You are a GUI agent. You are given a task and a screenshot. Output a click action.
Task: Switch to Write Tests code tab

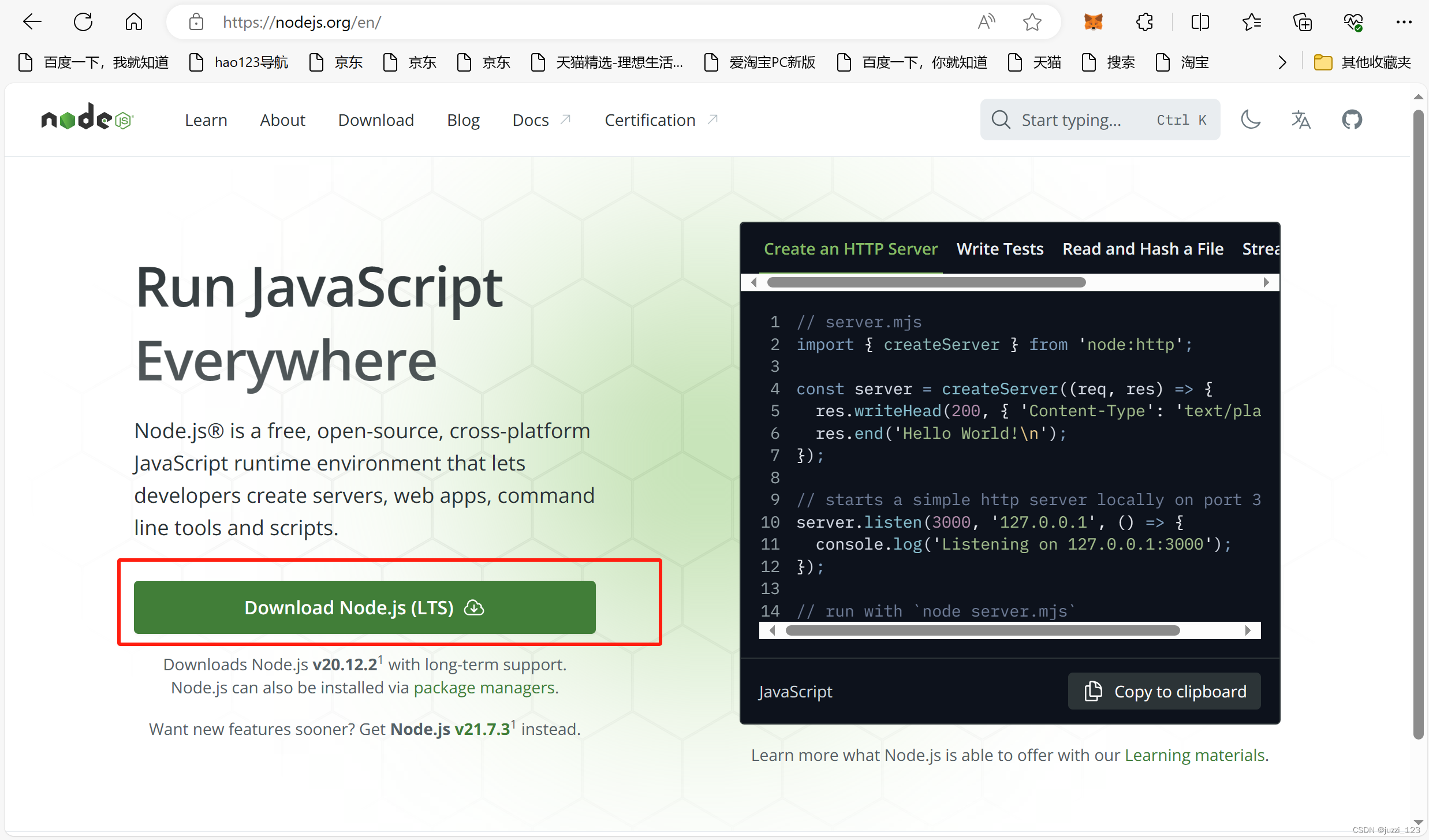1000,249
